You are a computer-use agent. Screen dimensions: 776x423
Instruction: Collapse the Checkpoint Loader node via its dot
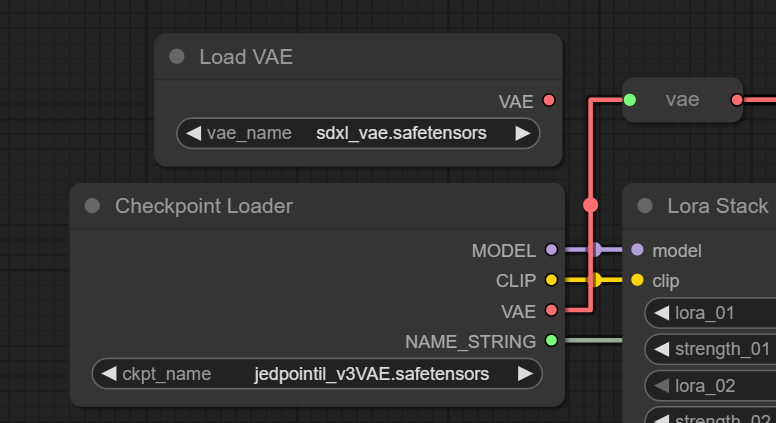tap(92, 206)
